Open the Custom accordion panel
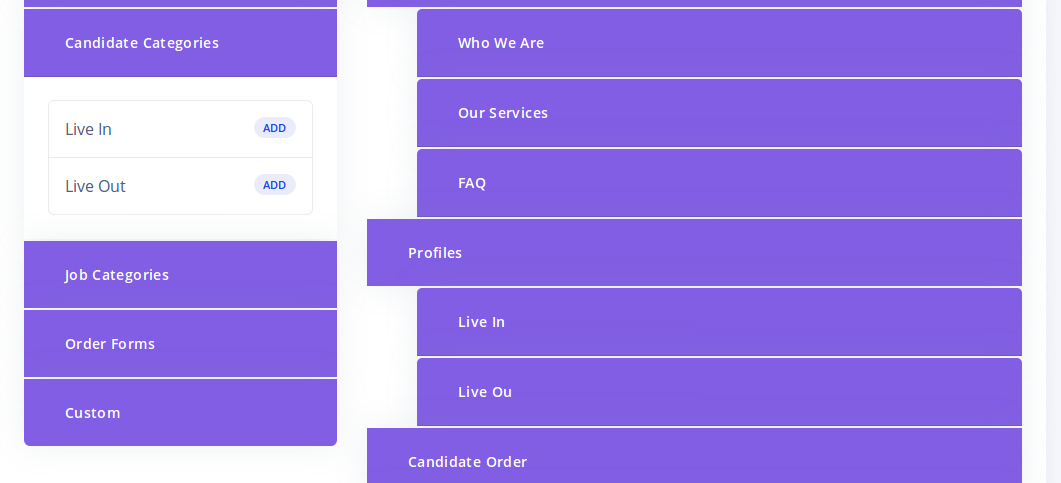Screen dimensions: 1061x483 point(180,413)
